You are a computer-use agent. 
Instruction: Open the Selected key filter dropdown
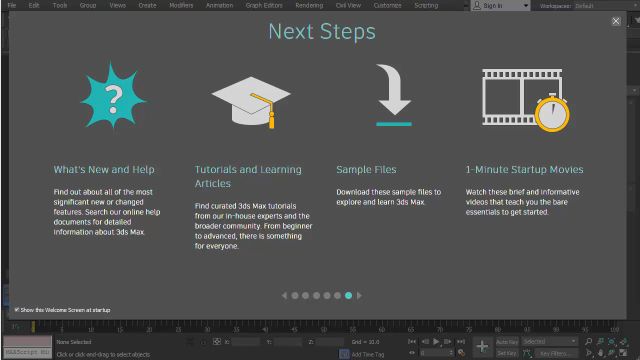(x=550, y=341)
